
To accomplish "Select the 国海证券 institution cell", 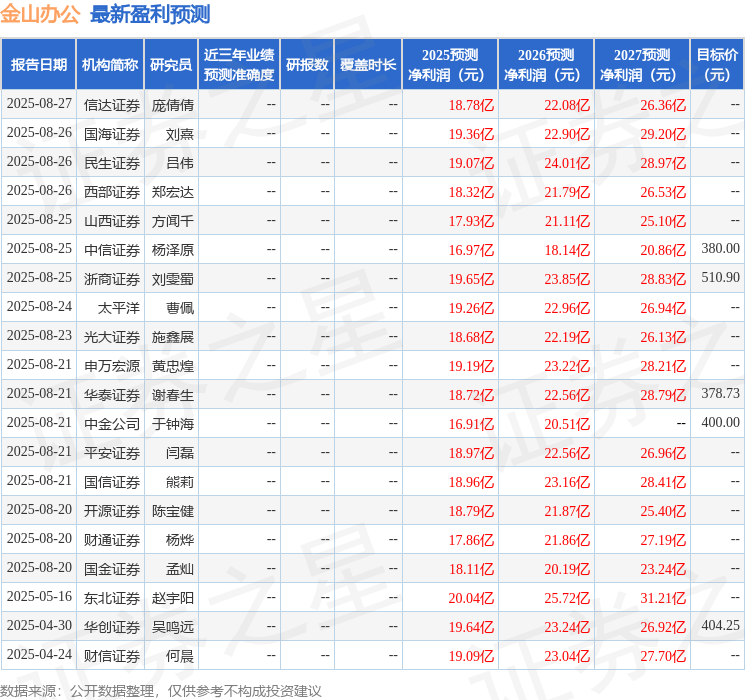I will [112, 134].
